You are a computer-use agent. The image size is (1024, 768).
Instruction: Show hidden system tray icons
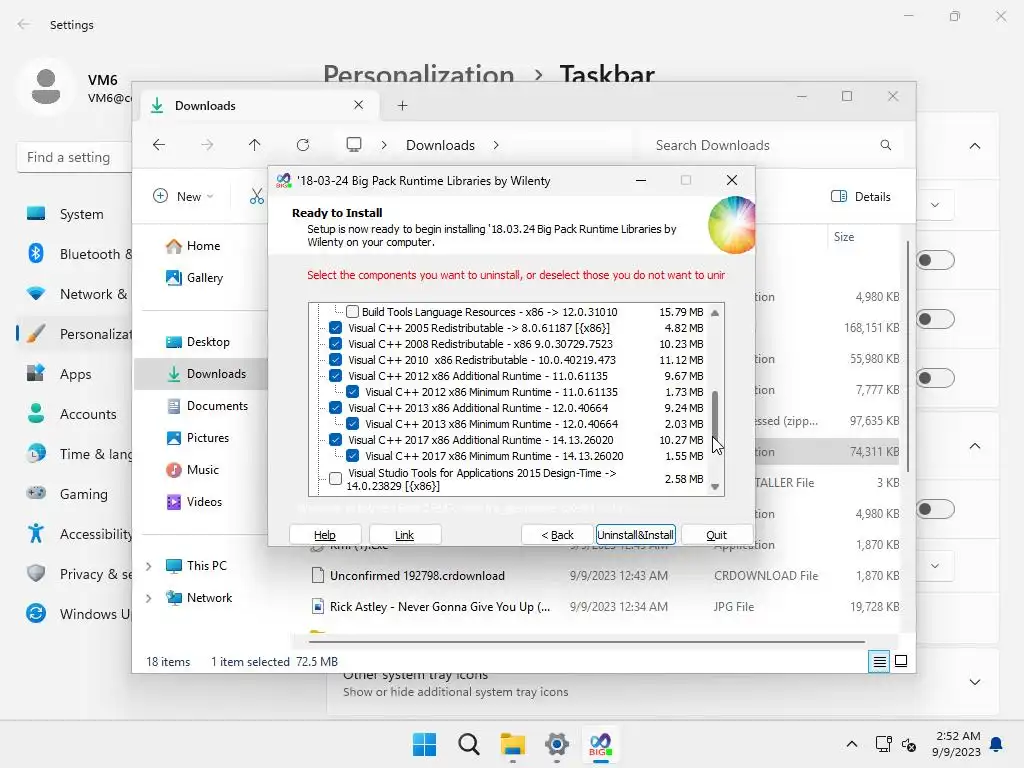tap(852, 744)
